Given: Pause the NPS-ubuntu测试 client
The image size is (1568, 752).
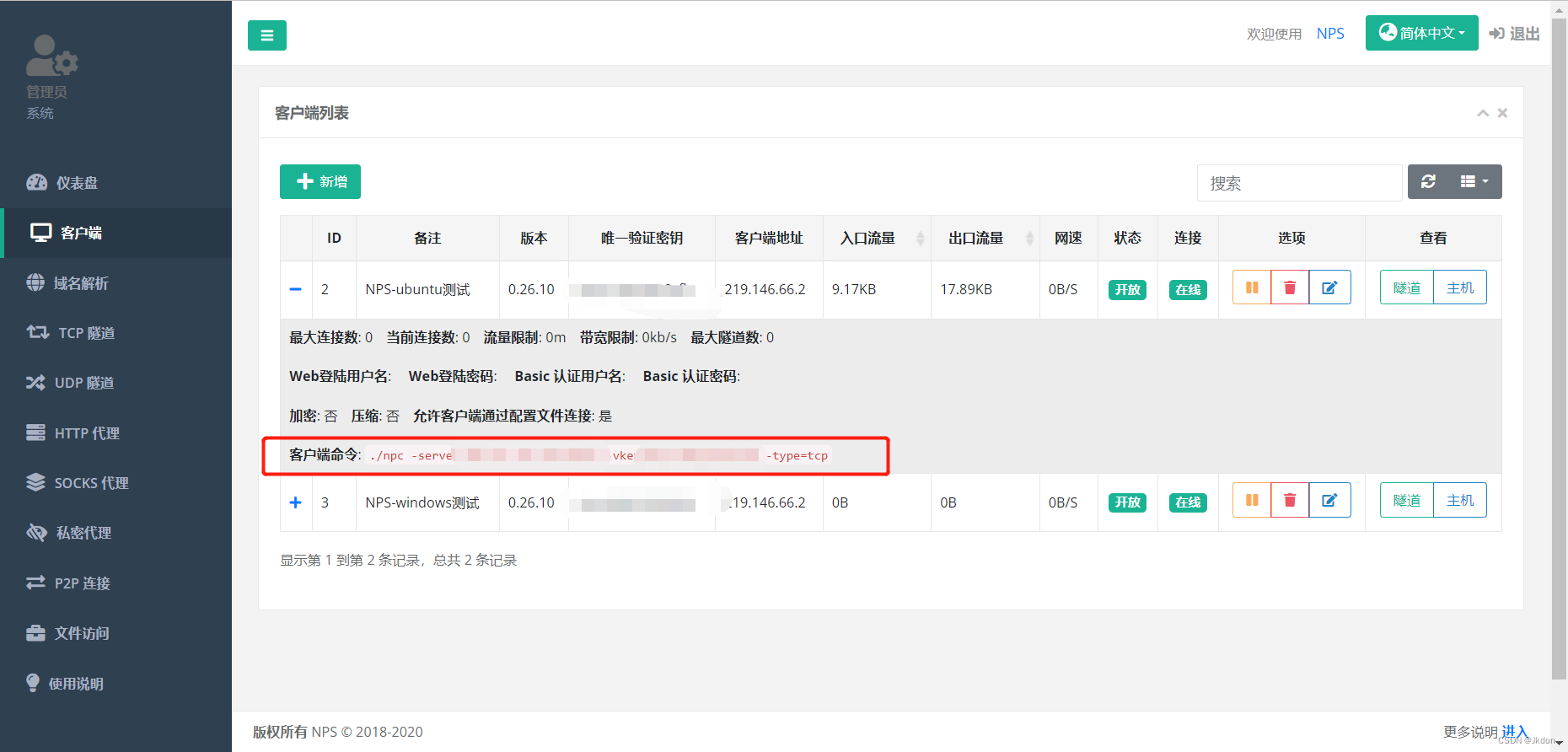Looking at the screenshot, I should click(x=1252, y=287).
